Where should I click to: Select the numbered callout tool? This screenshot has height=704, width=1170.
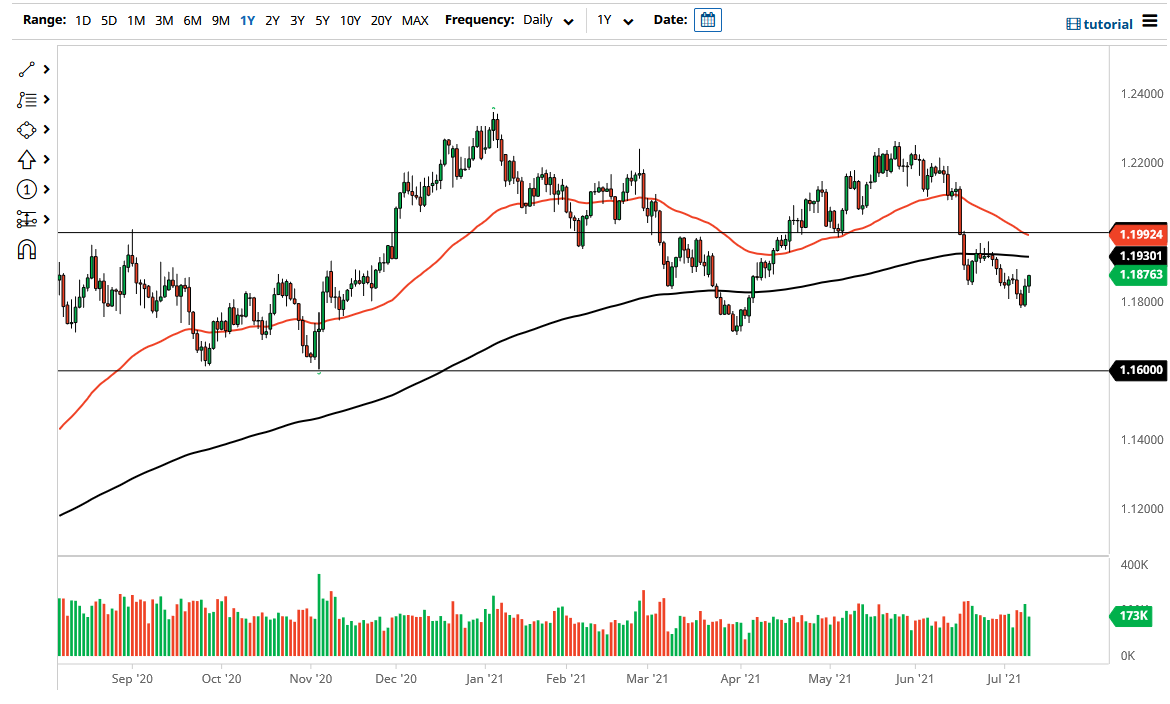tap(24, 189)
